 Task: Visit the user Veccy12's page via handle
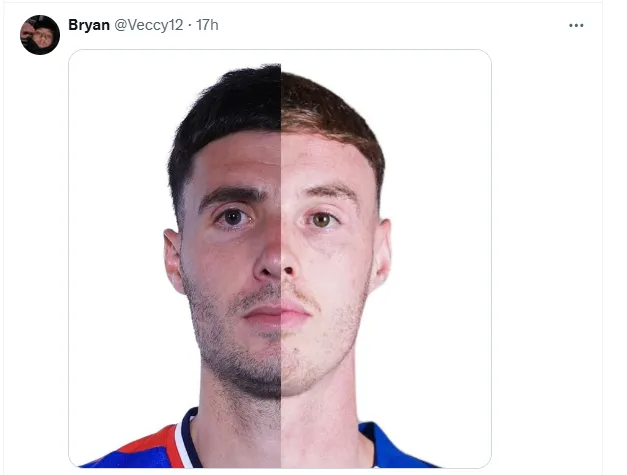(x=149, y=25)
